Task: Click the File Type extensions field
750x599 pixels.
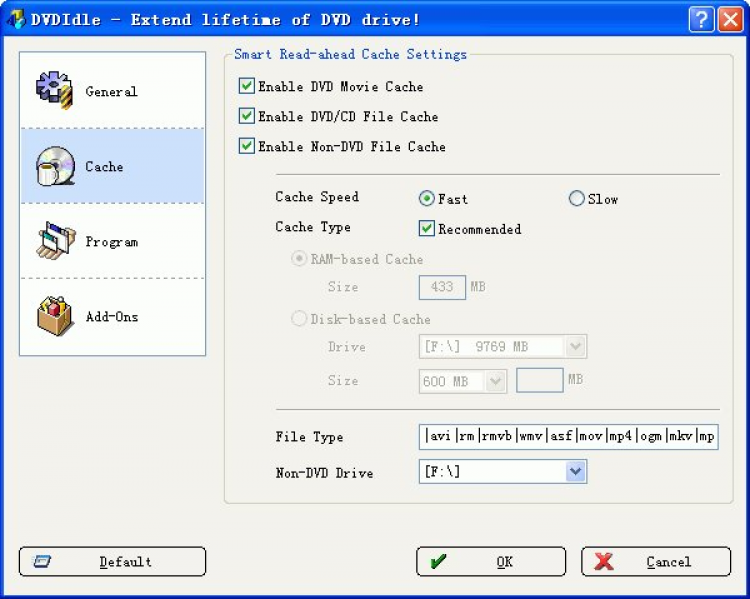Action: pos(568,436)
